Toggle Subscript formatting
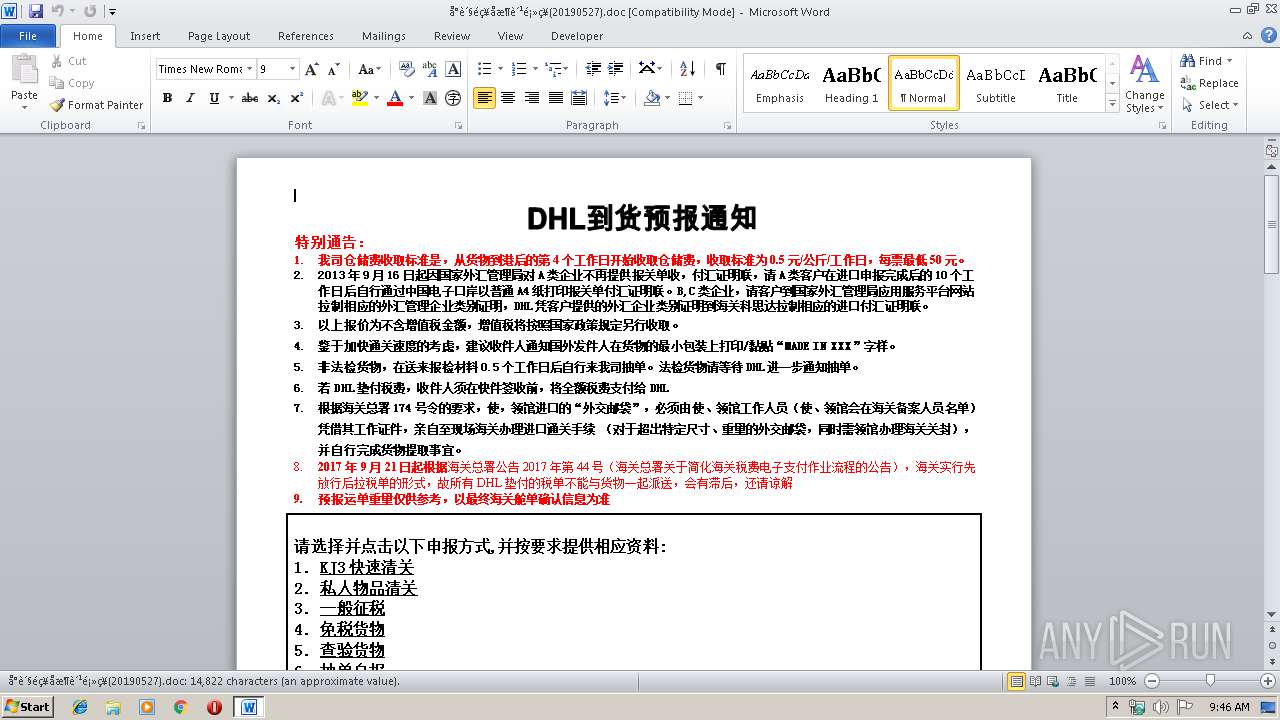Image resolution: width=1280 pixels, height=720 pixels. tap(274, 98)
